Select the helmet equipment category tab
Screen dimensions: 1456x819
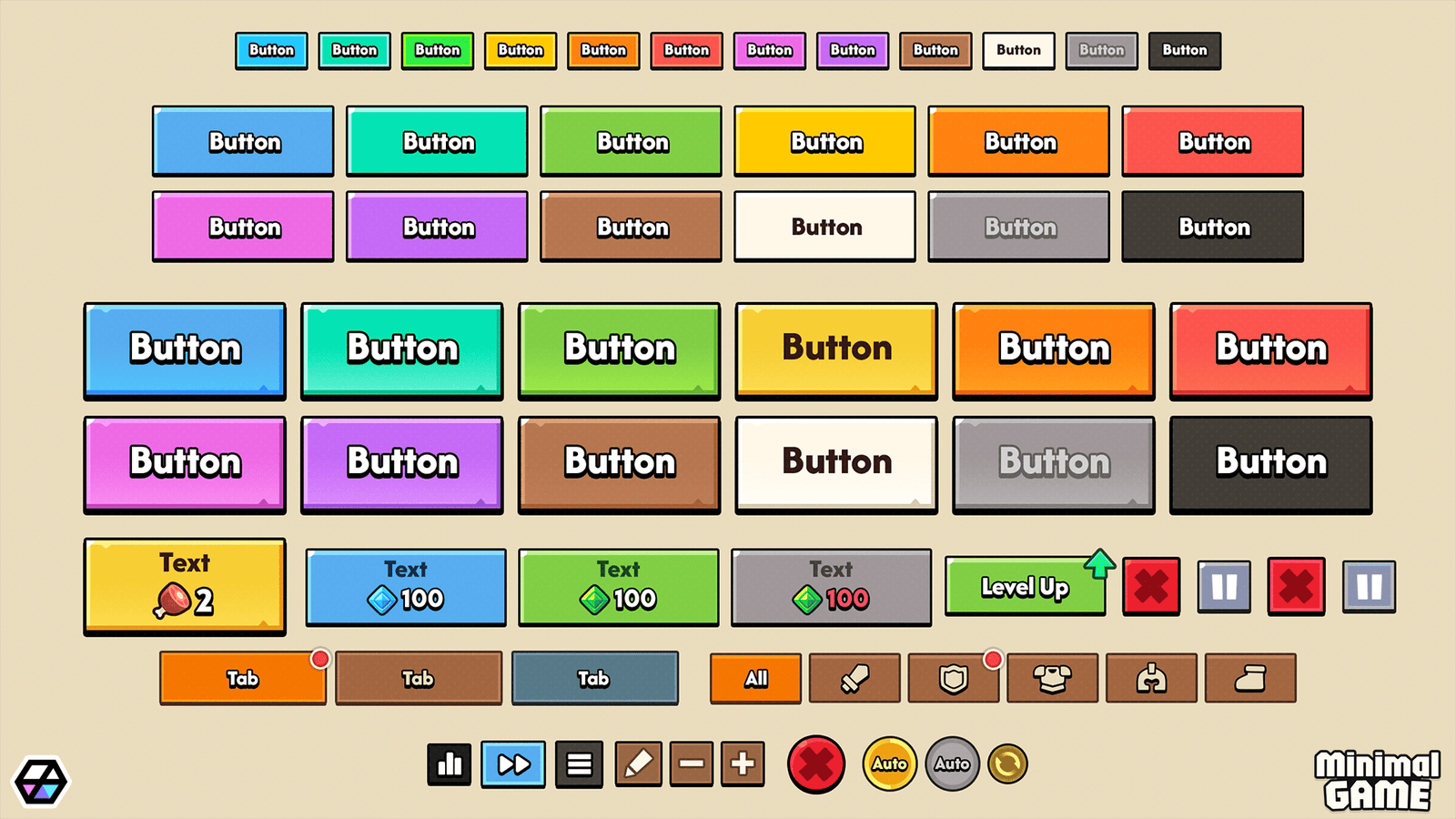coord(1151,678)
